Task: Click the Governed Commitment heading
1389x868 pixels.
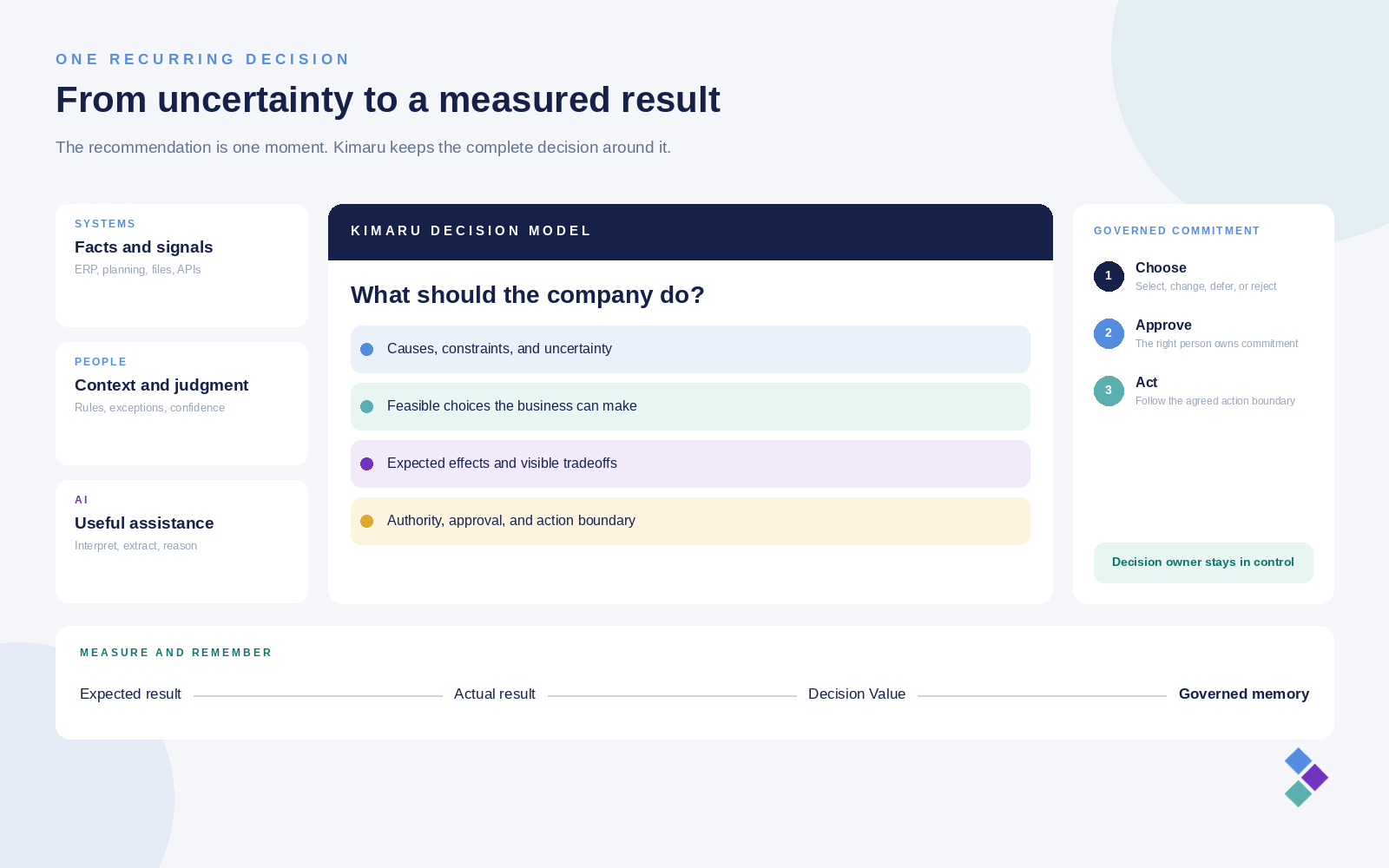Action: (x=1176, y=231)
